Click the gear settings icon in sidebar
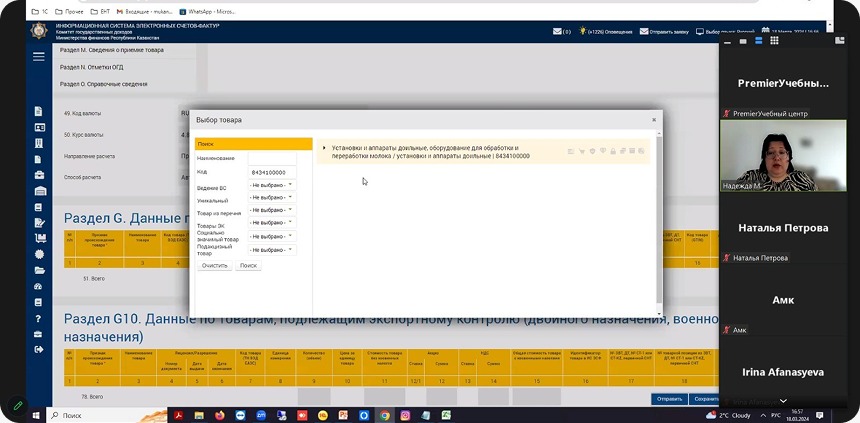 [x=39, y=254]
